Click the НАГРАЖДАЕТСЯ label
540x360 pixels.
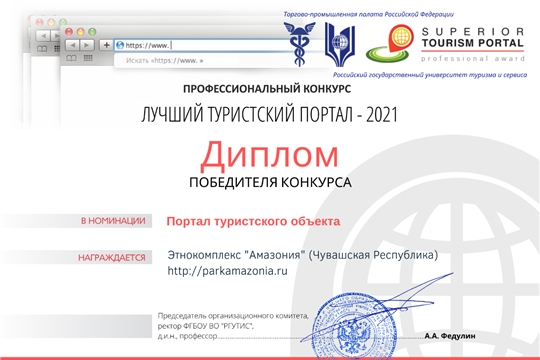click(x=112, y=258)
